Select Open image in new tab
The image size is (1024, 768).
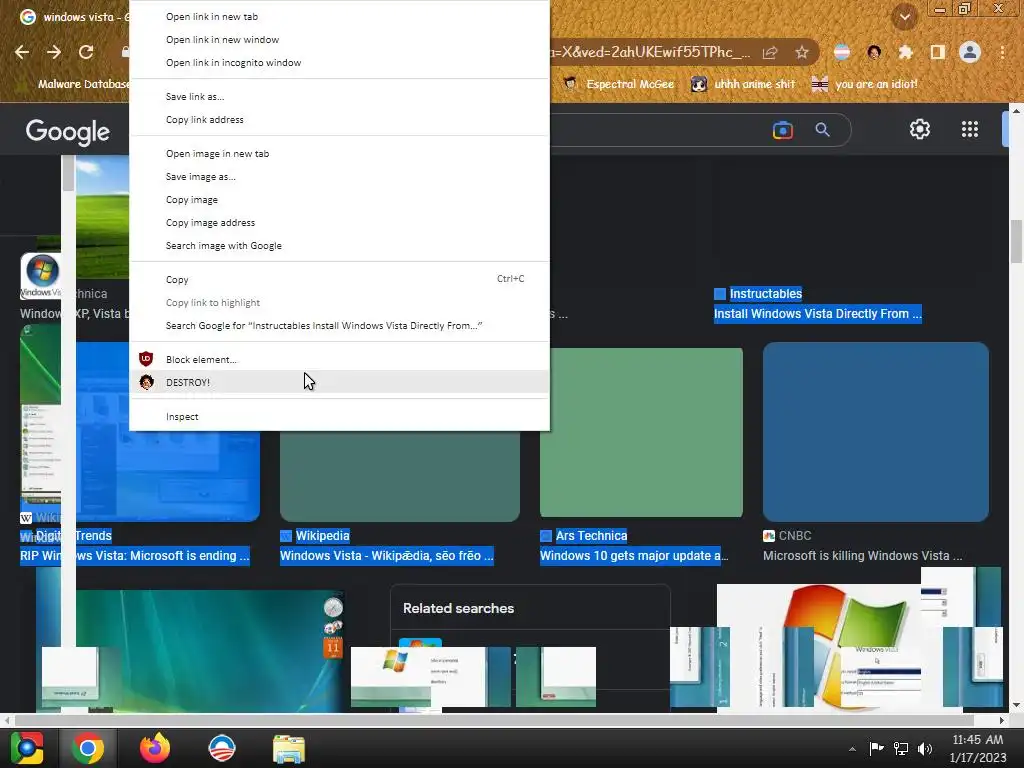coord(339,153)
